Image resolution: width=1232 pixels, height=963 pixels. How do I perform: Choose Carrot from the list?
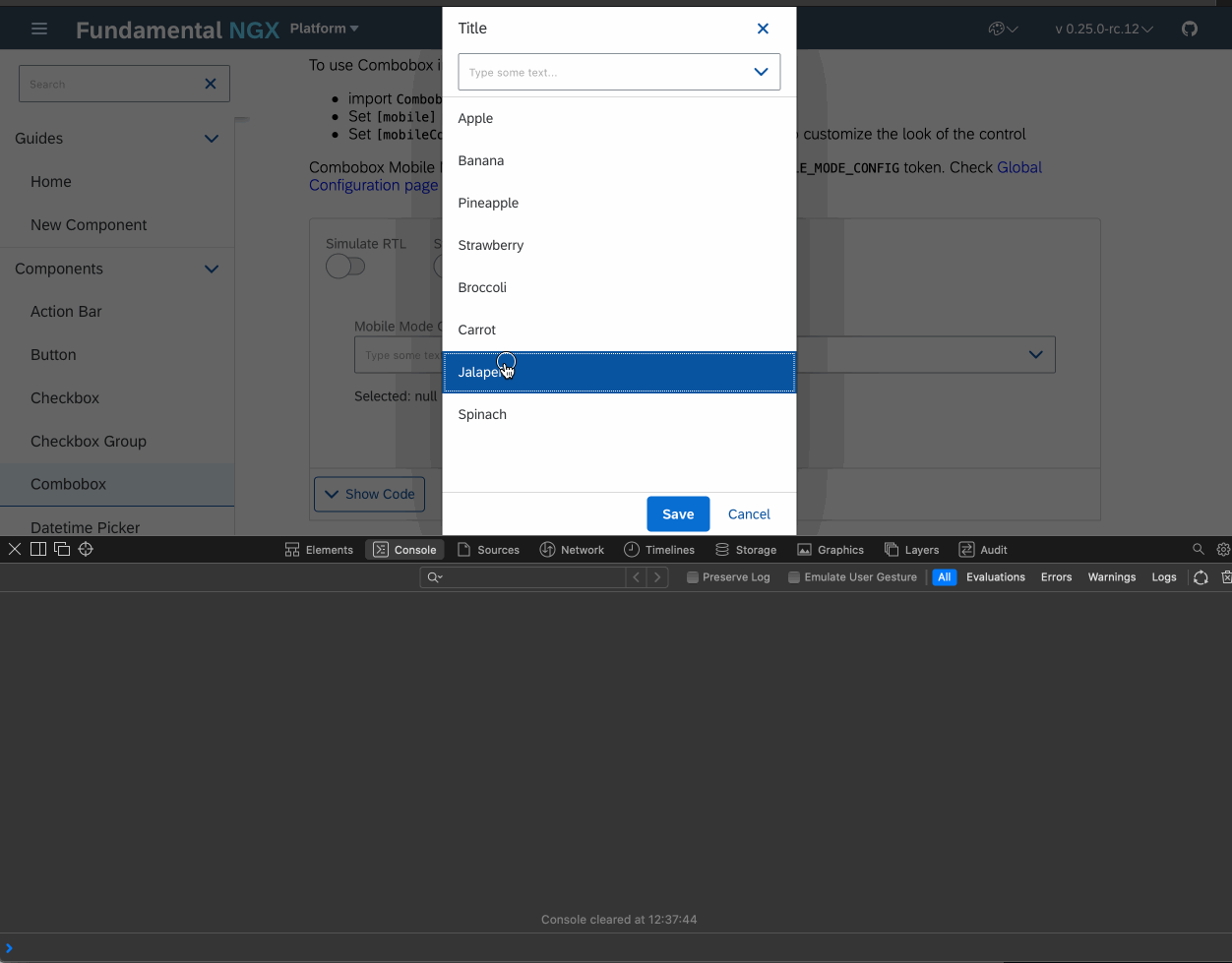(x=619, y=330)
